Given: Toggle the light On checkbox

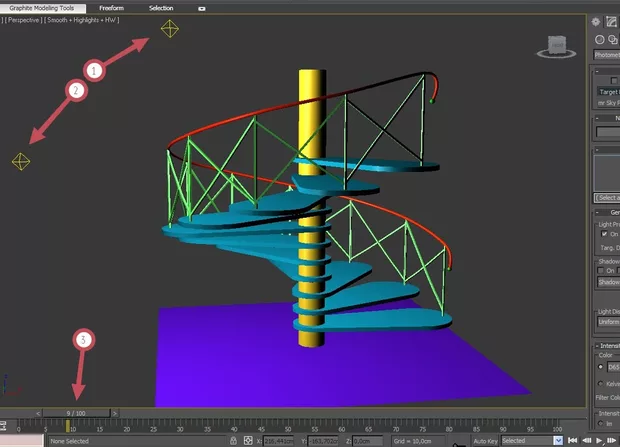Looking at the screenshot, I should [x=602, y=234].
